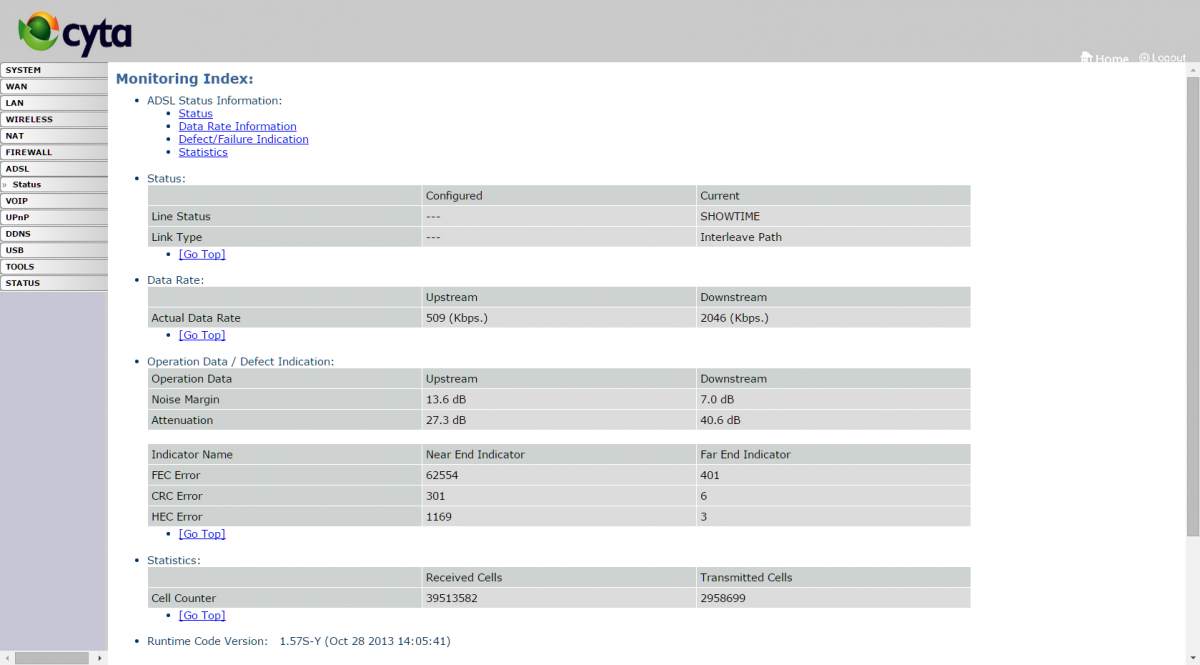
Task: Open the ADSL menu
Action: [54, 169]
